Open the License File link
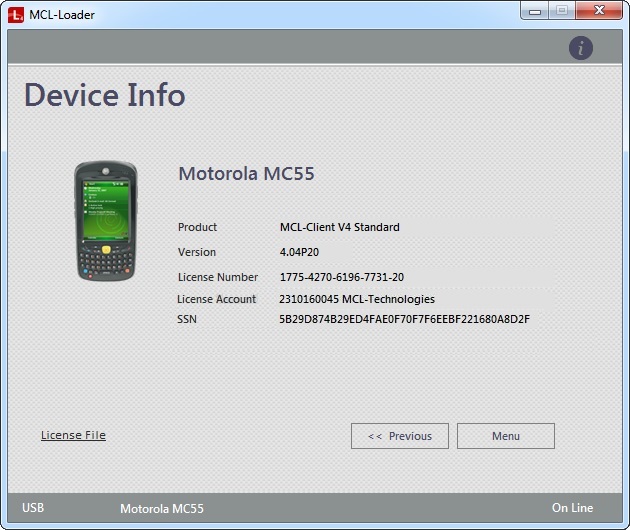This screenshot has width=630, height=530. [73, 435]
